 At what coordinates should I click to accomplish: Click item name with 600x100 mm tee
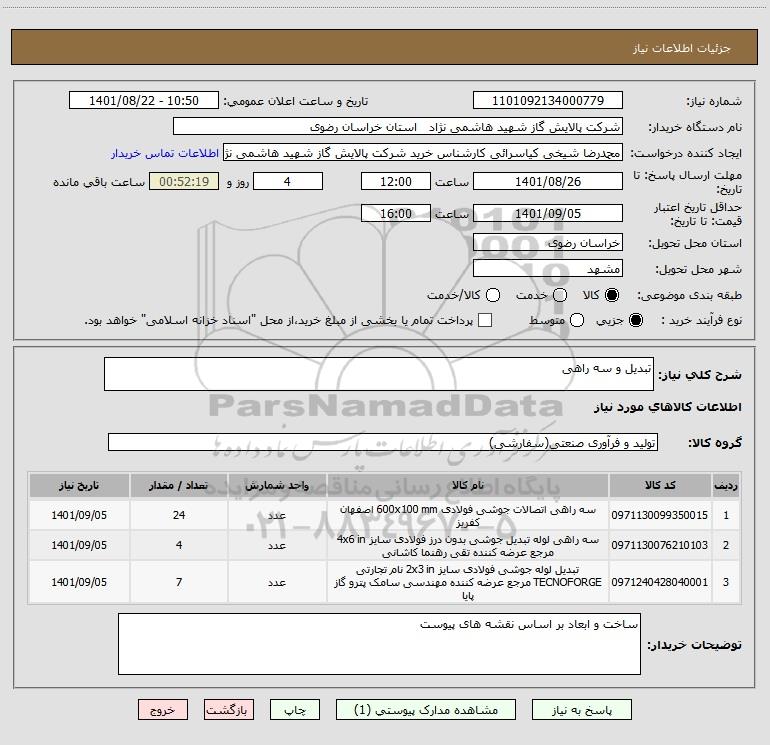(x=468, y=516)
